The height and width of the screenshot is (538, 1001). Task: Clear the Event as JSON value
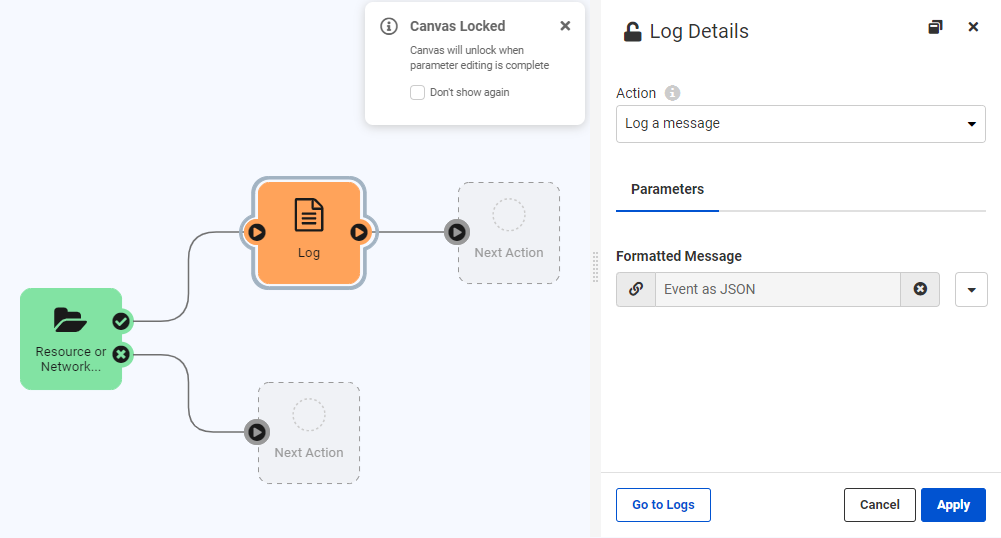tap(920, 289)
